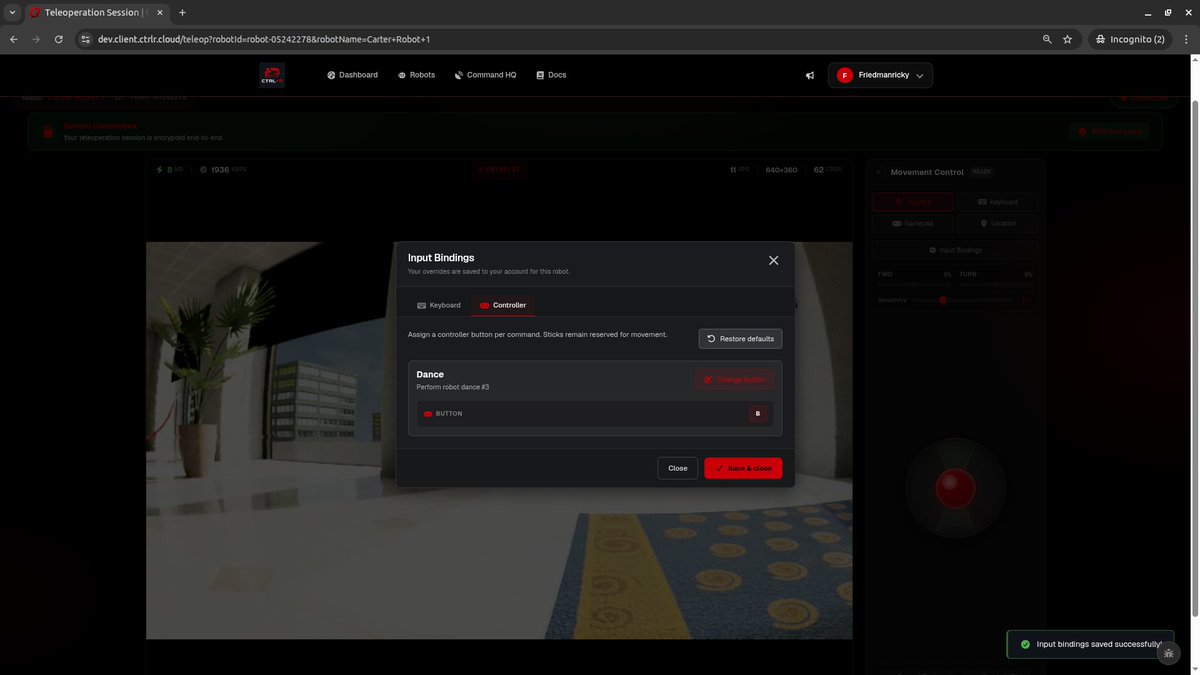Click the browser Back arrow
The image size is (1200, 675).
pos(13,39)
